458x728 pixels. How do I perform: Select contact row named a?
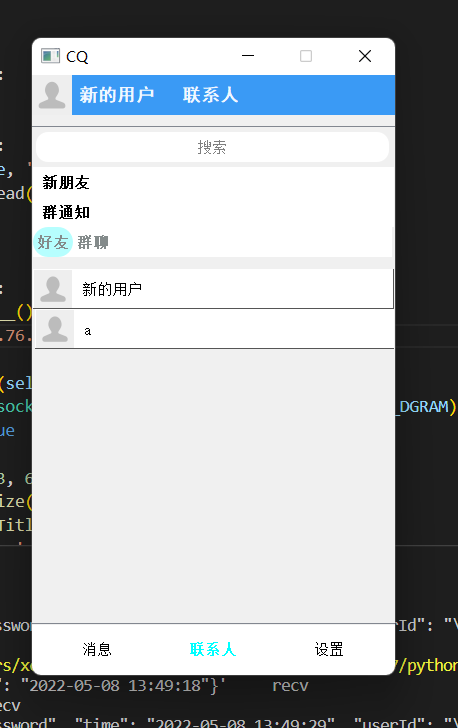pyautogui.click(x=214, y=329)
